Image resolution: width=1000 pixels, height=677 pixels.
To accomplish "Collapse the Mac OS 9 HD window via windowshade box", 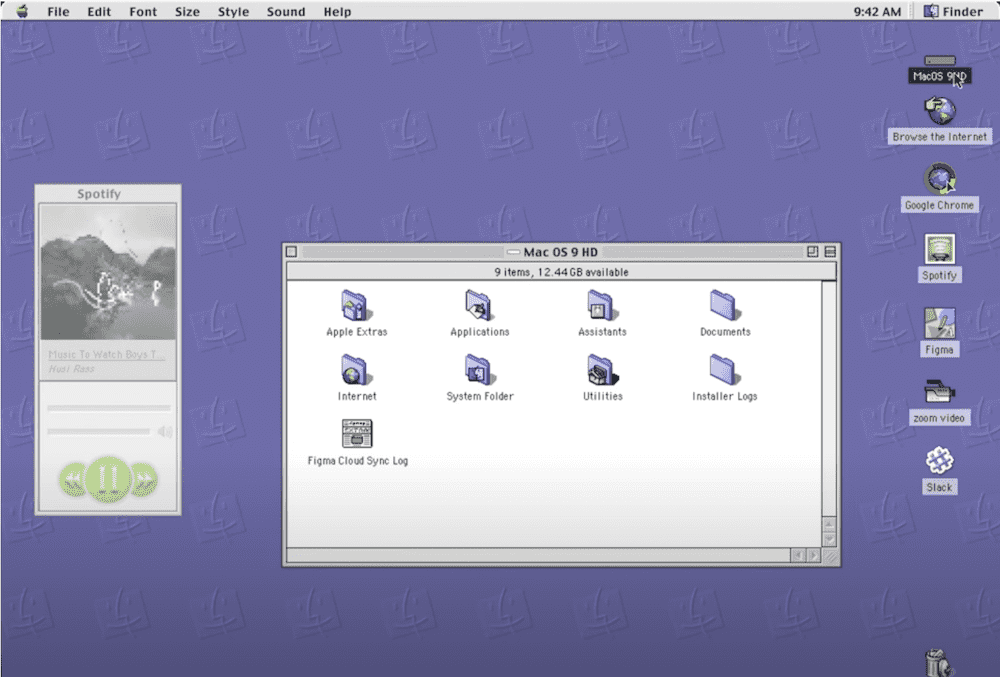I will 830,252.
